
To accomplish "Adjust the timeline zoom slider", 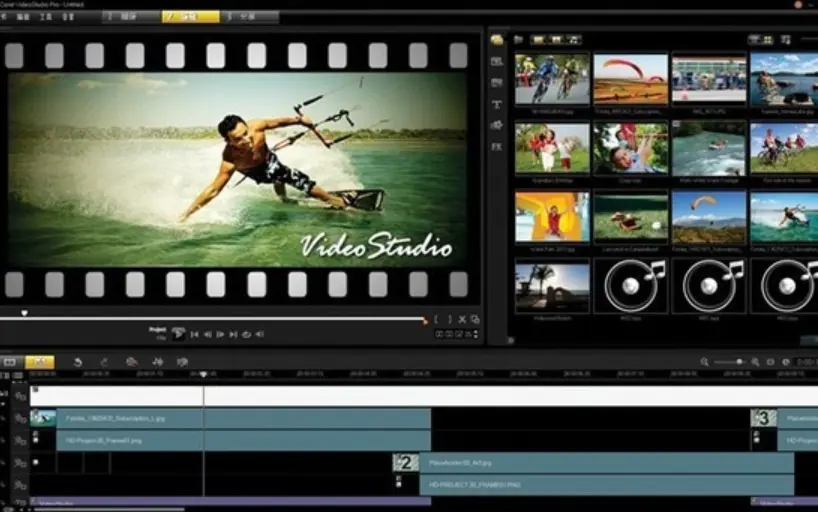I will [x=739, y=362].
